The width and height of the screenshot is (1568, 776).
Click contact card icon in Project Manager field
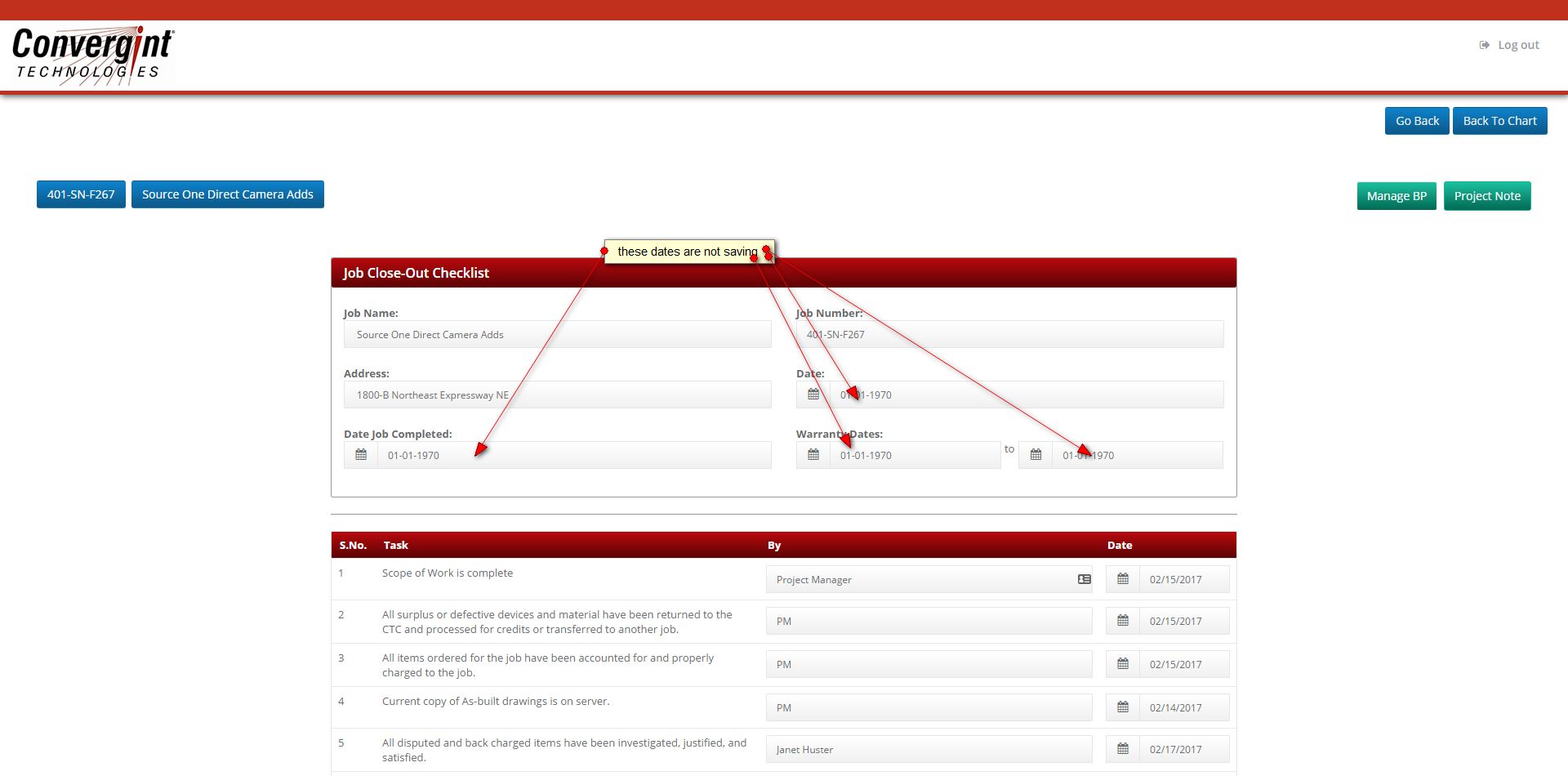[1085, 579]
